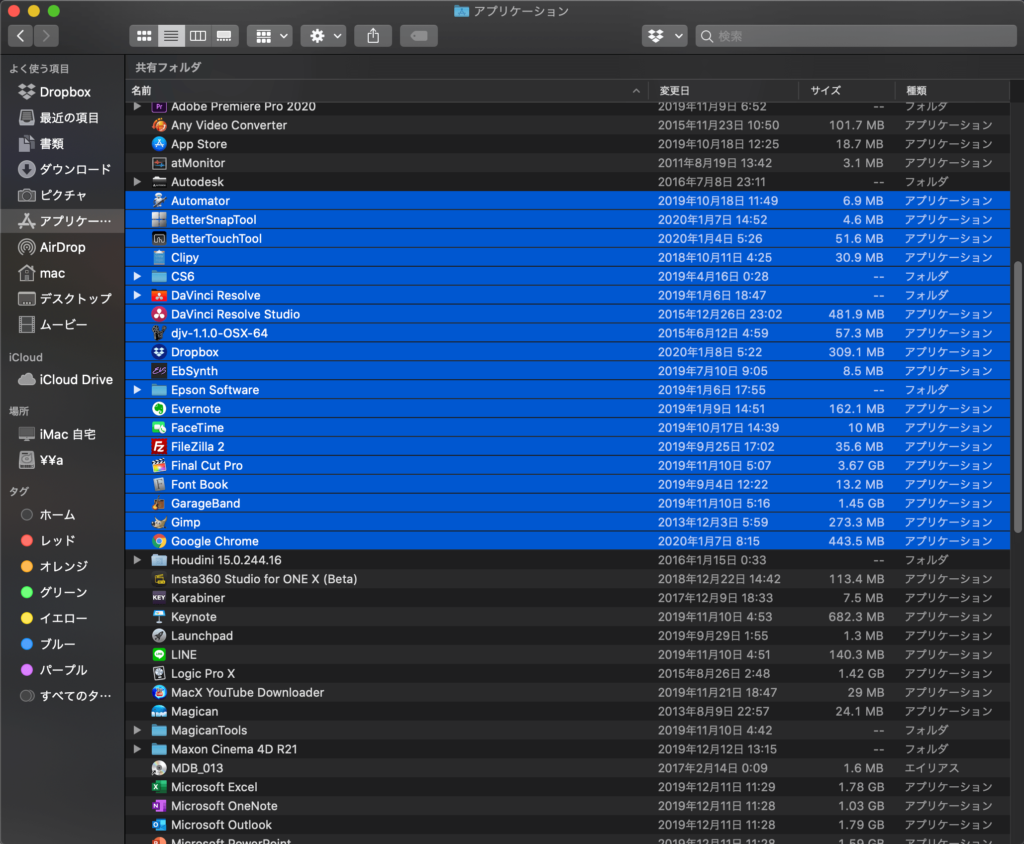
Task: Sort by the 変更日 column header
Action: click(x=724, y=91)
